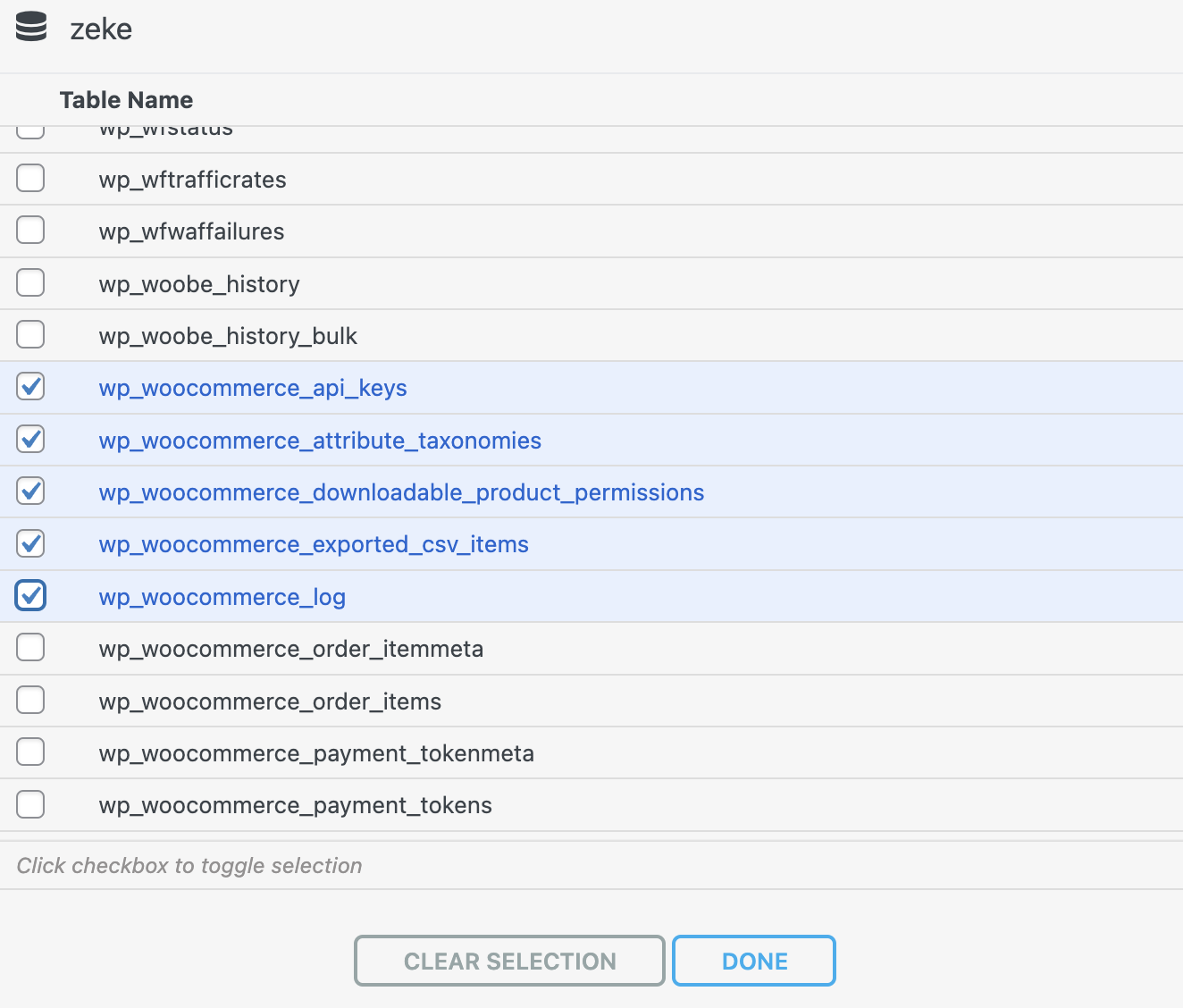Tick the wp_woobe_history checkbox
This screenshot has height=1008, width=1183.
30,283
